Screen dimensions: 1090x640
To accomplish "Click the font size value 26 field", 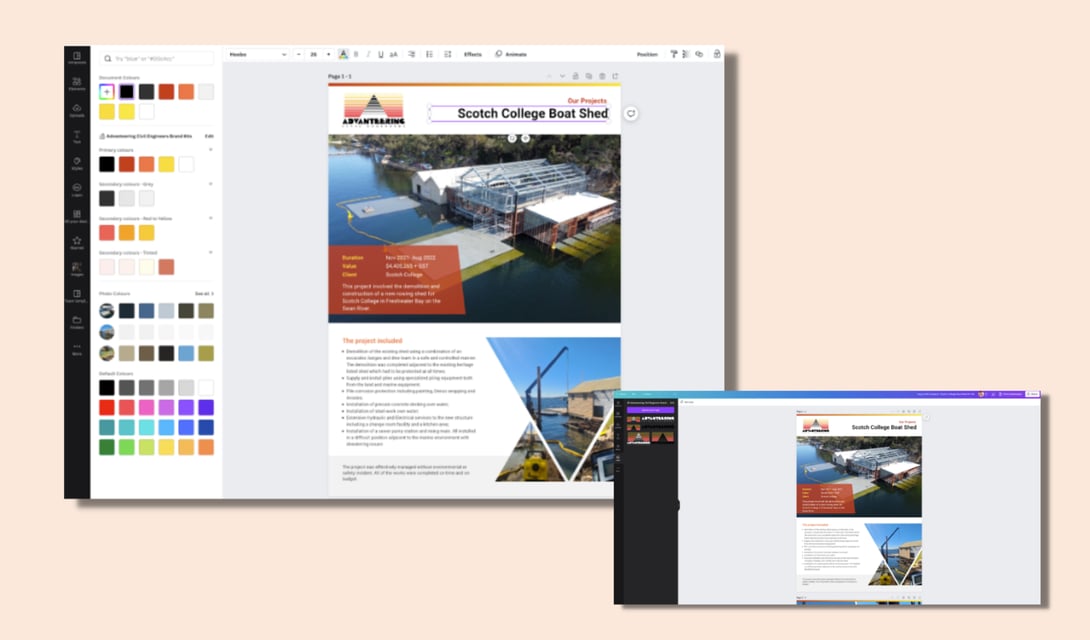I will point(314,54).
